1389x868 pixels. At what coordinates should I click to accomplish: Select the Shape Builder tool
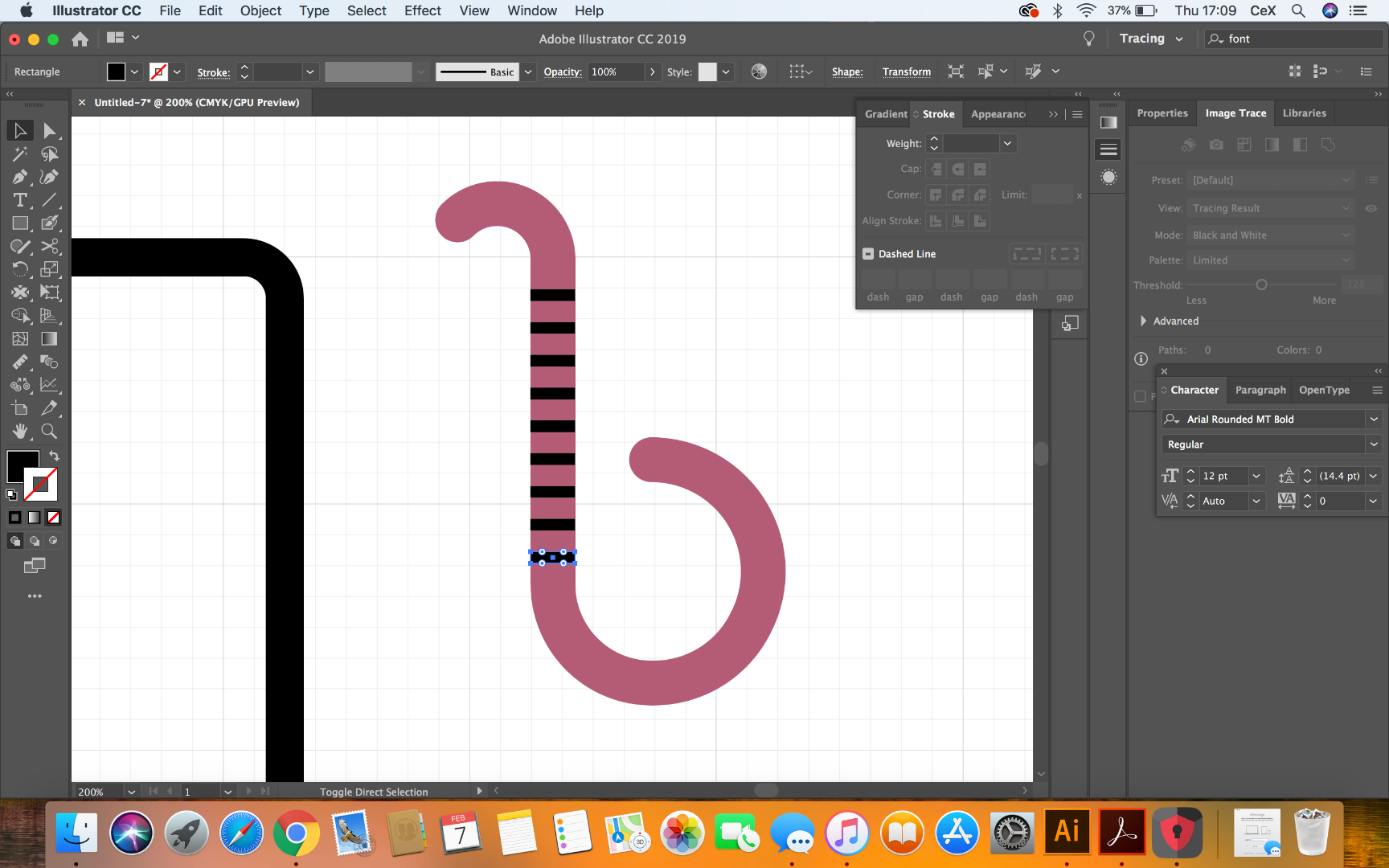point(20,316)
